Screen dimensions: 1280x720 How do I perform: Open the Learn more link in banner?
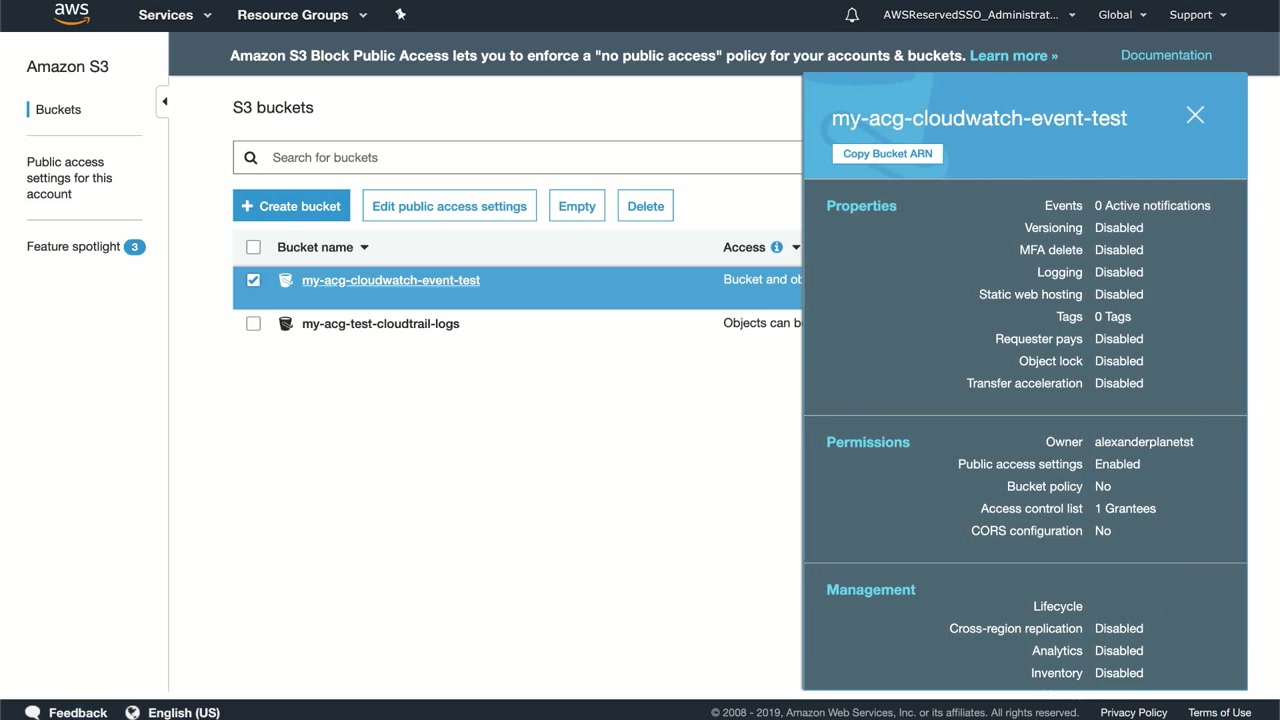[1013, 56]
